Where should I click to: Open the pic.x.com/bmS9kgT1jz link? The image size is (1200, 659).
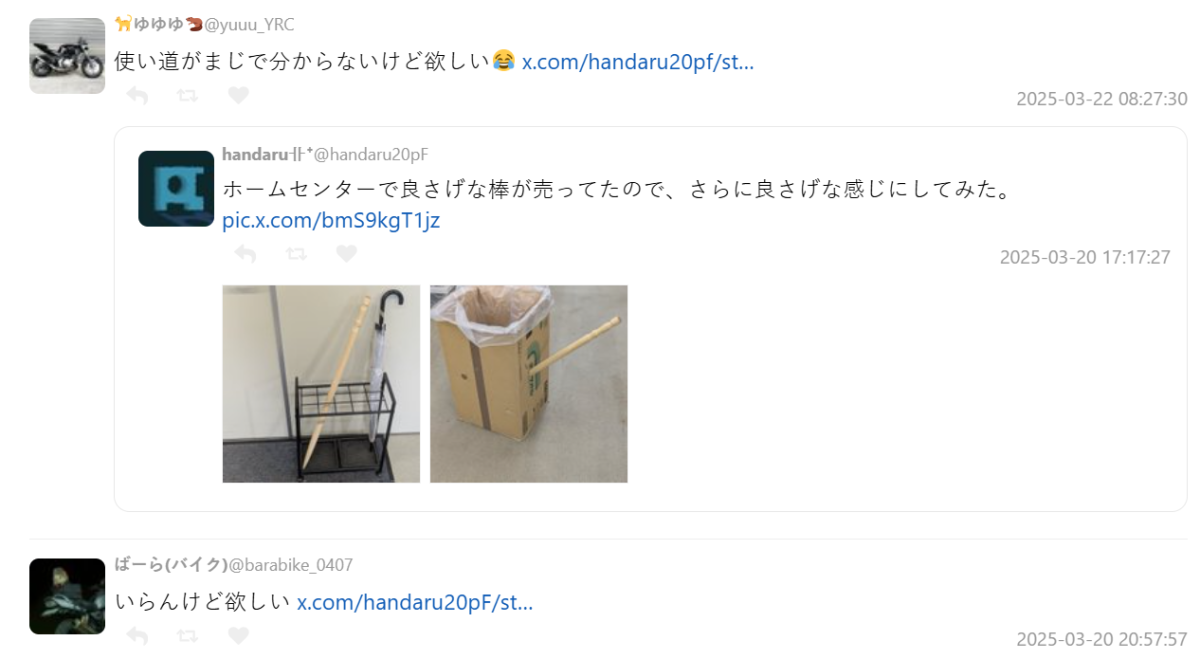(x=331, y=220)
